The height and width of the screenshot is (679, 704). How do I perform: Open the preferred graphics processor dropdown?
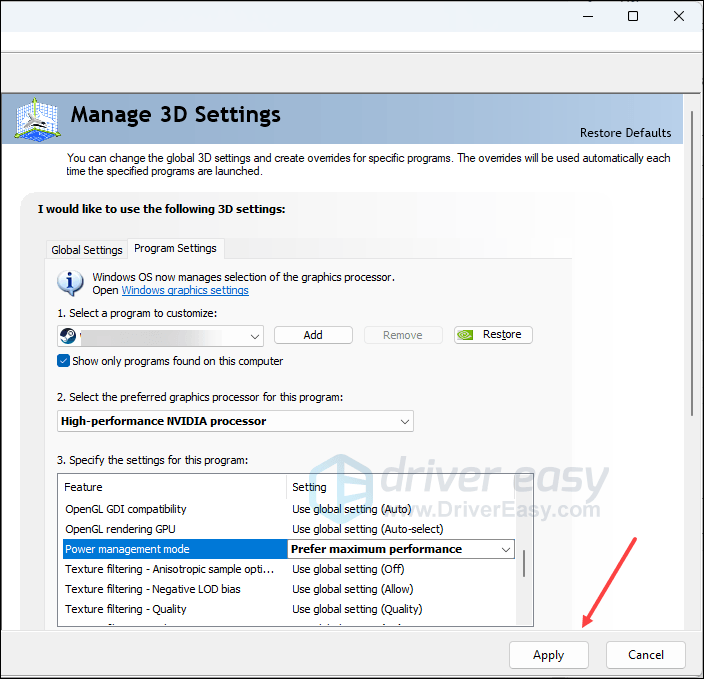[x=404, y=421]
